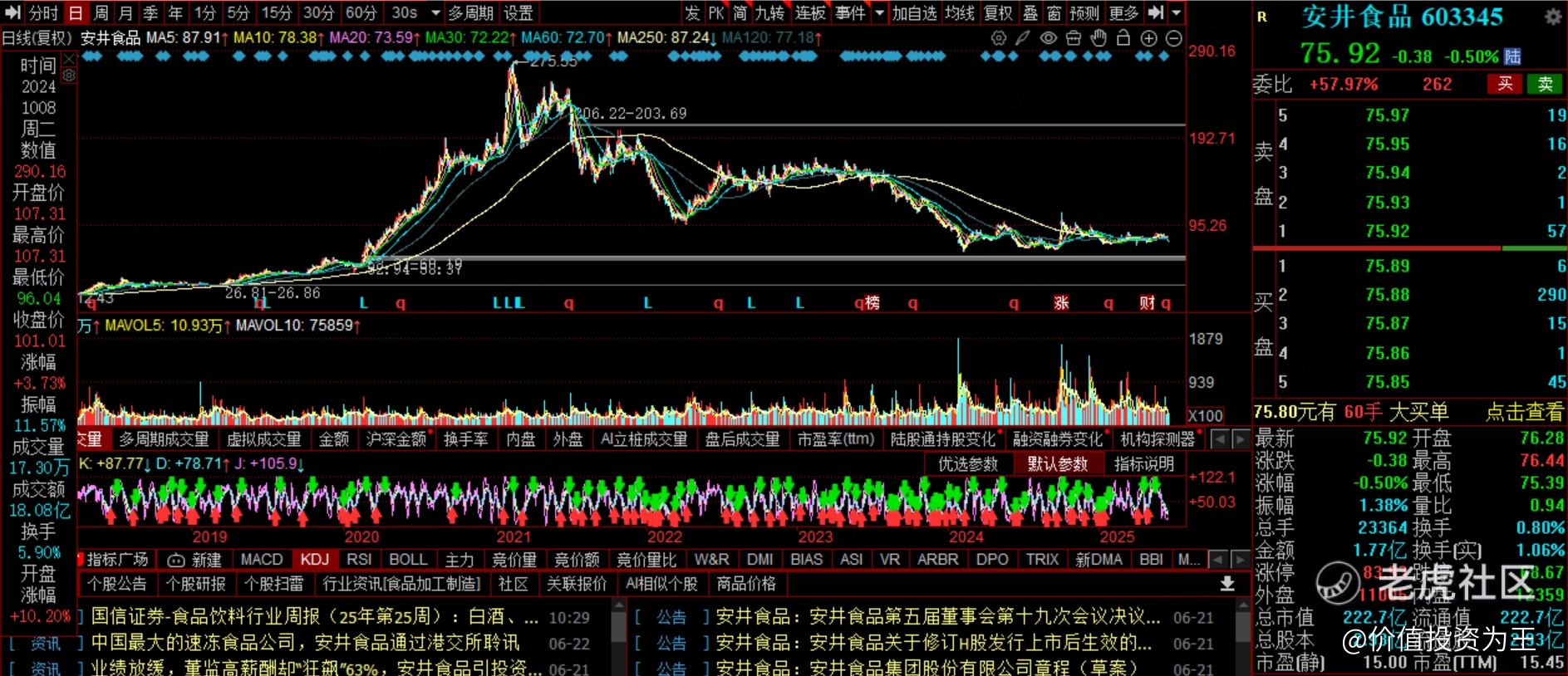Open the 更多 menu in the toolbar
This screenshot has height=676, width=1568.
click(1123, 12)
